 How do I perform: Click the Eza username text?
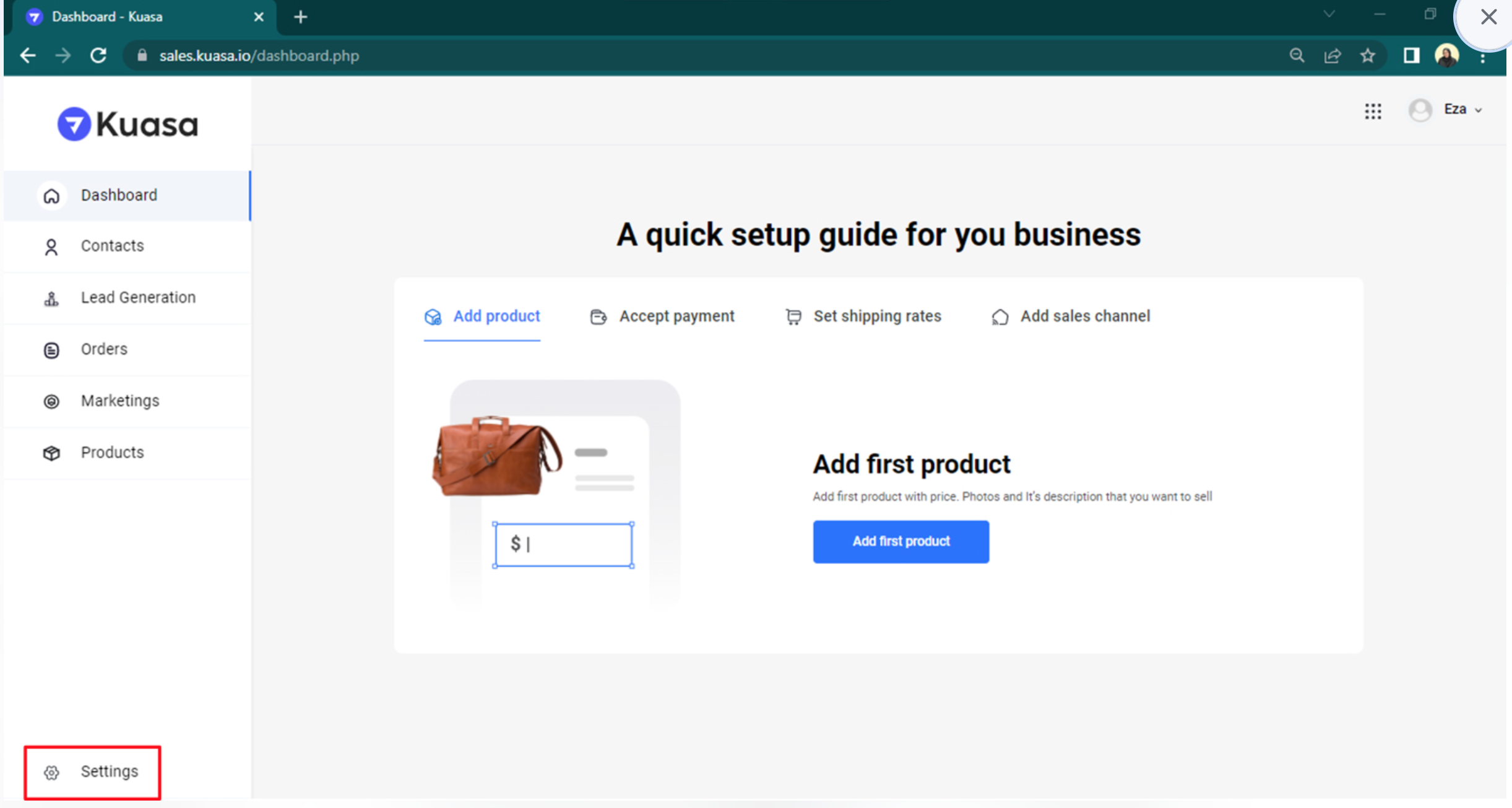(1455, 109)
